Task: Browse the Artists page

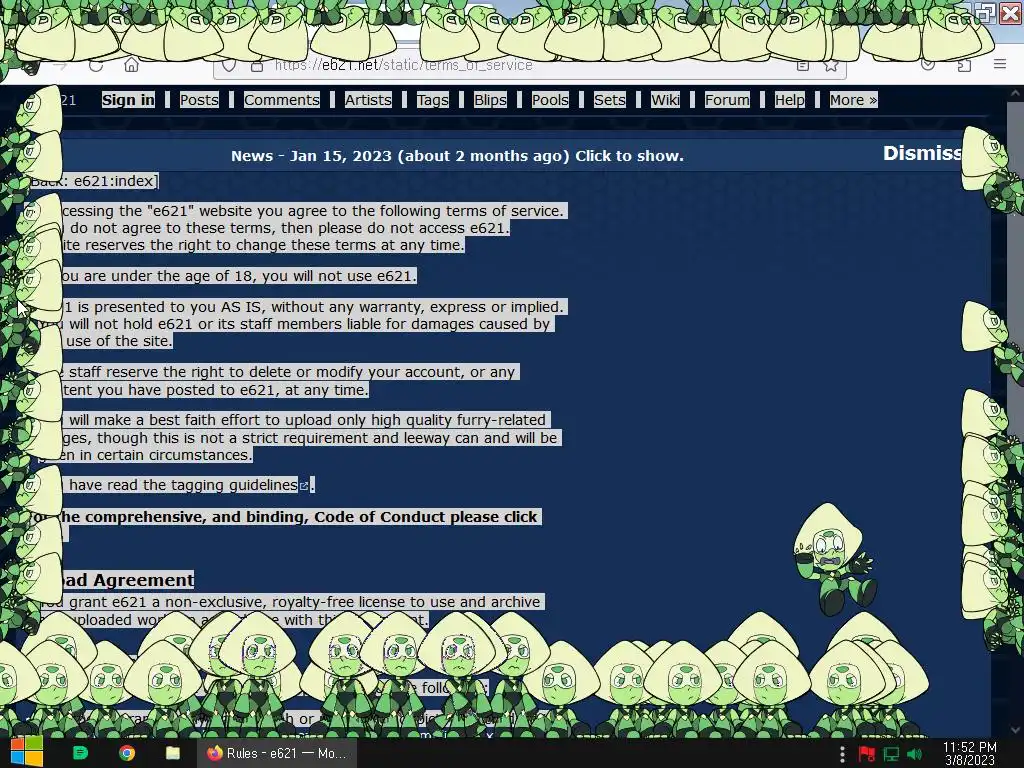Action: click(x=368, y=100)
